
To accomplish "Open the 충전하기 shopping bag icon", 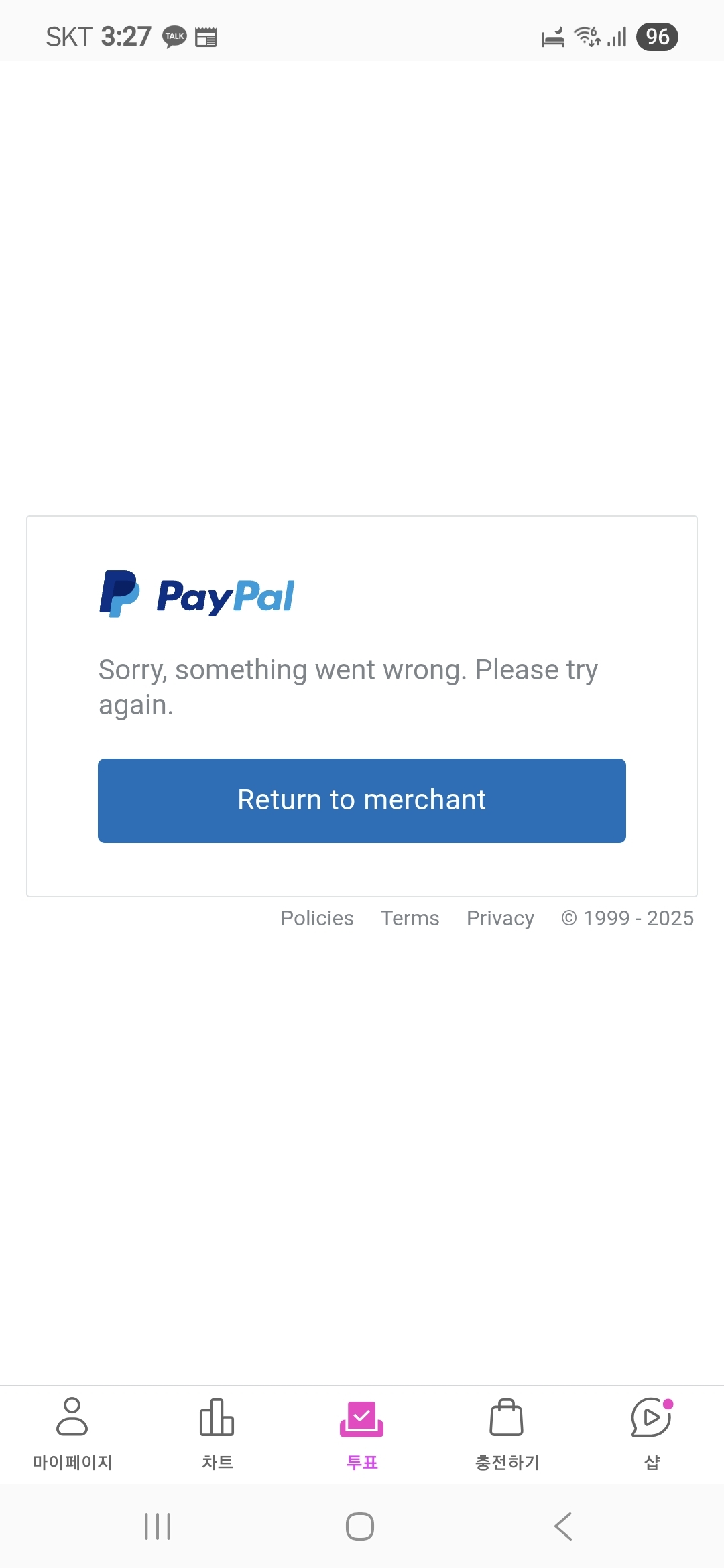I will pyautogui.click(x=507, y=1417).
